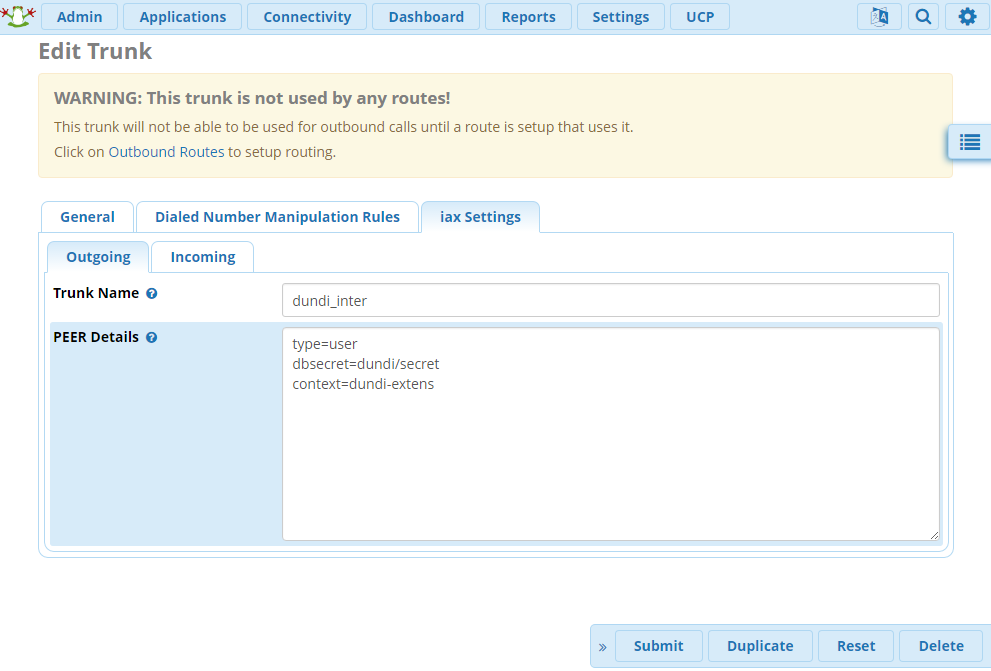Delete this trunk

point(942,646)
